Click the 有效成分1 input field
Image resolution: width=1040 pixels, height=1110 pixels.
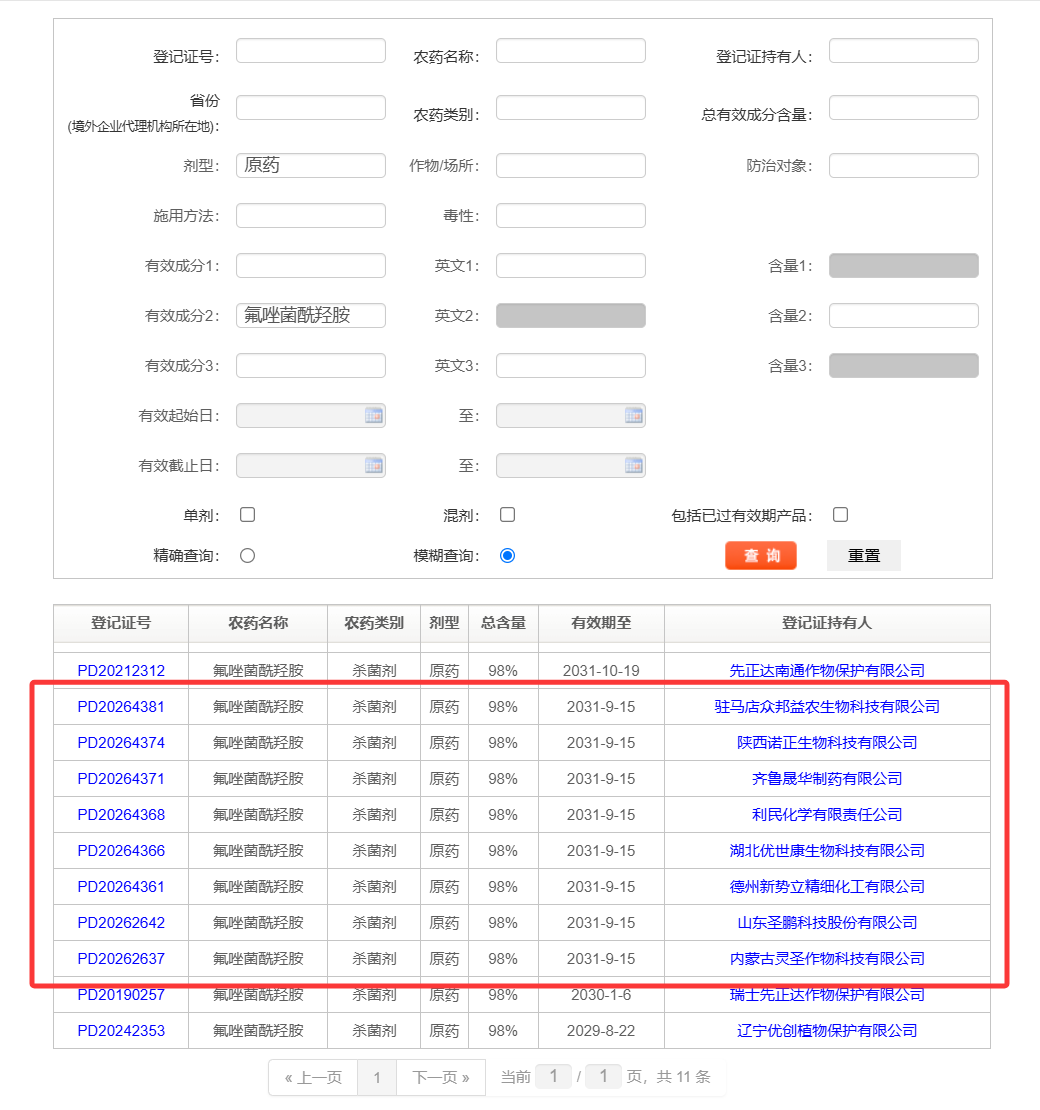coord(311,265)
